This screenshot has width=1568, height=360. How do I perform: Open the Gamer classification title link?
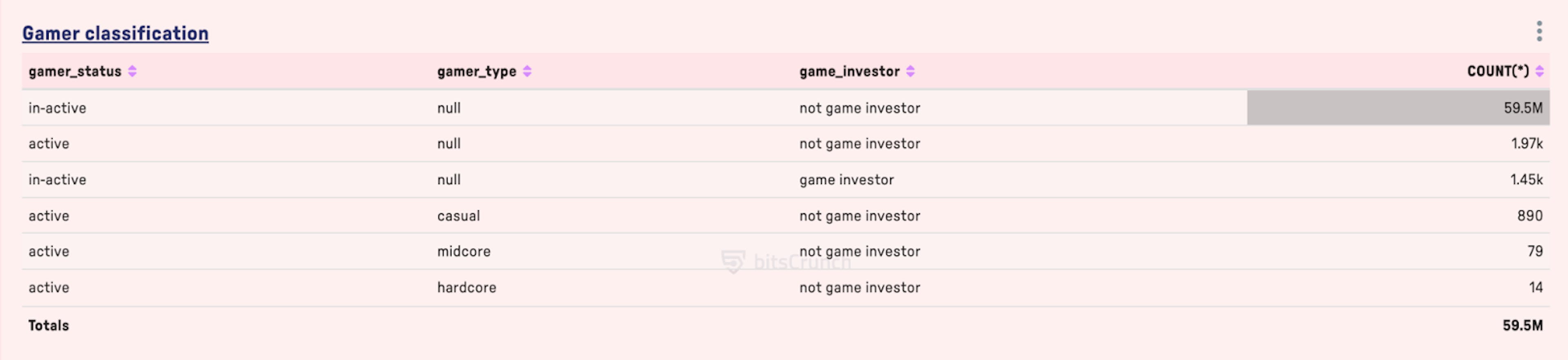[115, 33]
